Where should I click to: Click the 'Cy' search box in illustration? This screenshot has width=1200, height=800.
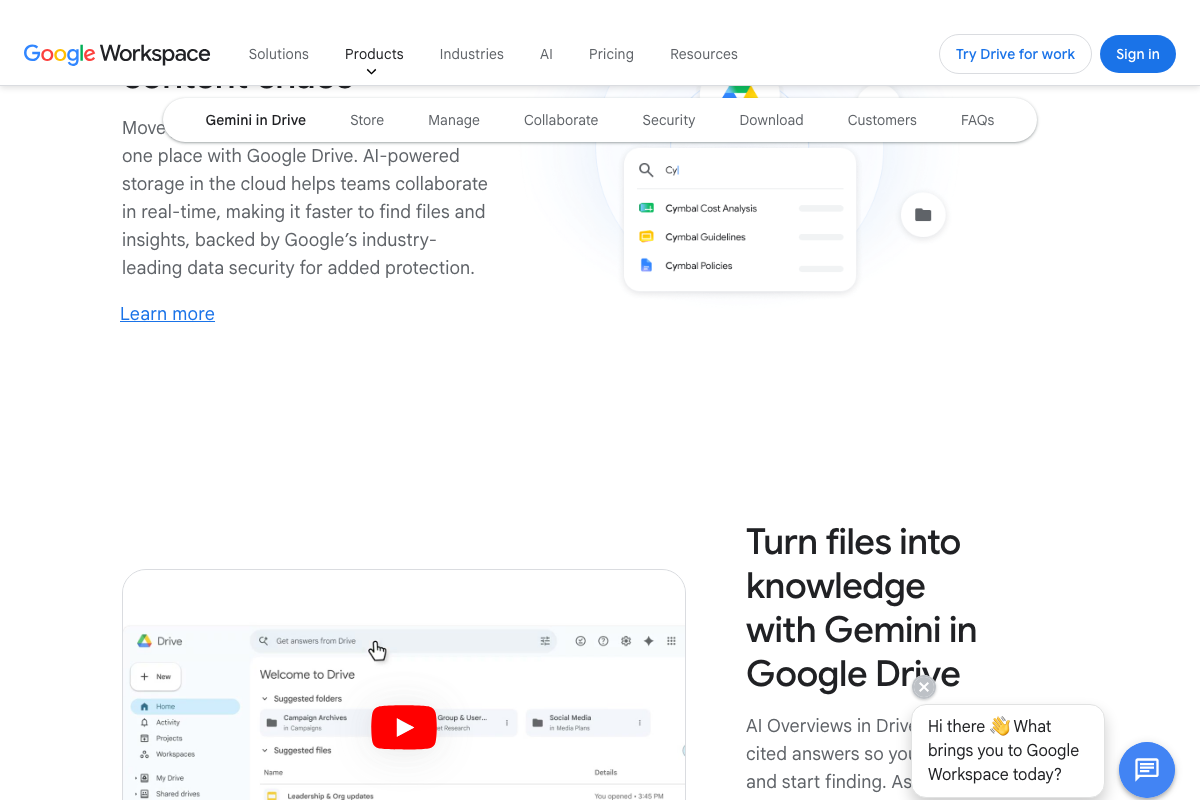(740, 170)
